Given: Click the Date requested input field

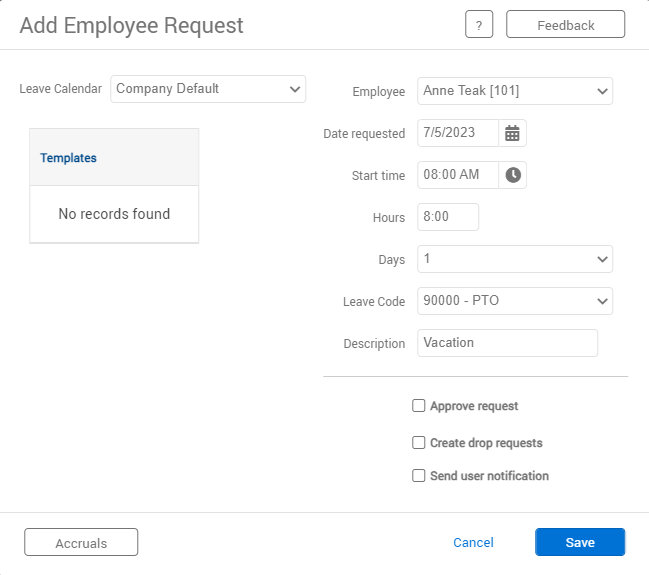Looking at the screenshot, I should click(458, 133).
